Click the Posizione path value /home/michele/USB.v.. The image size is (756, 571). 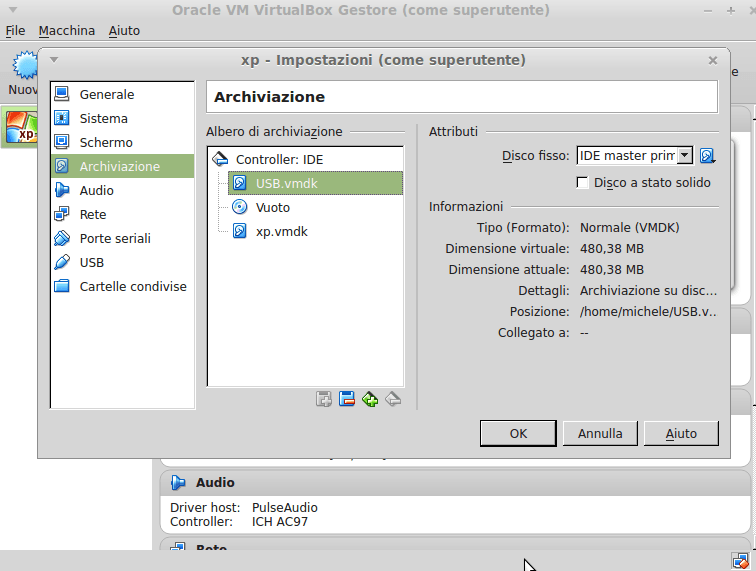(x=648, y=312)
